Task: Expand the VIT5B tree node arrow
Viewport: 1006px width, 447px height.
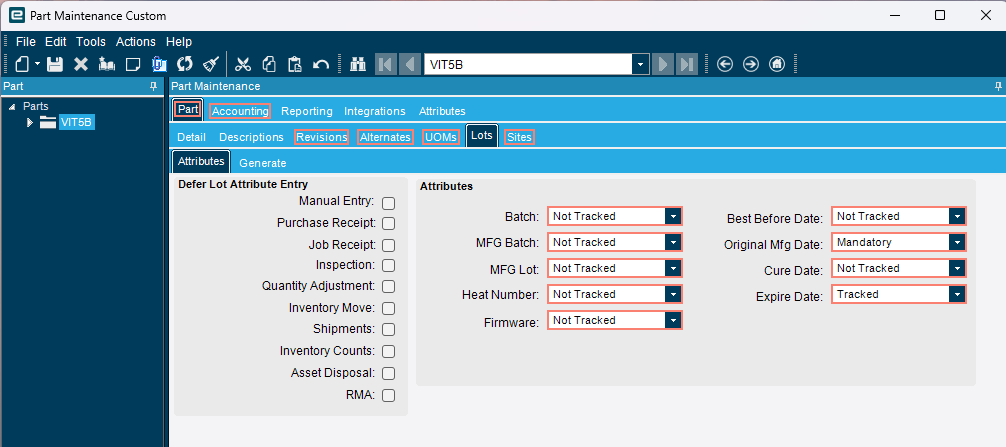Action: point(30,122)
